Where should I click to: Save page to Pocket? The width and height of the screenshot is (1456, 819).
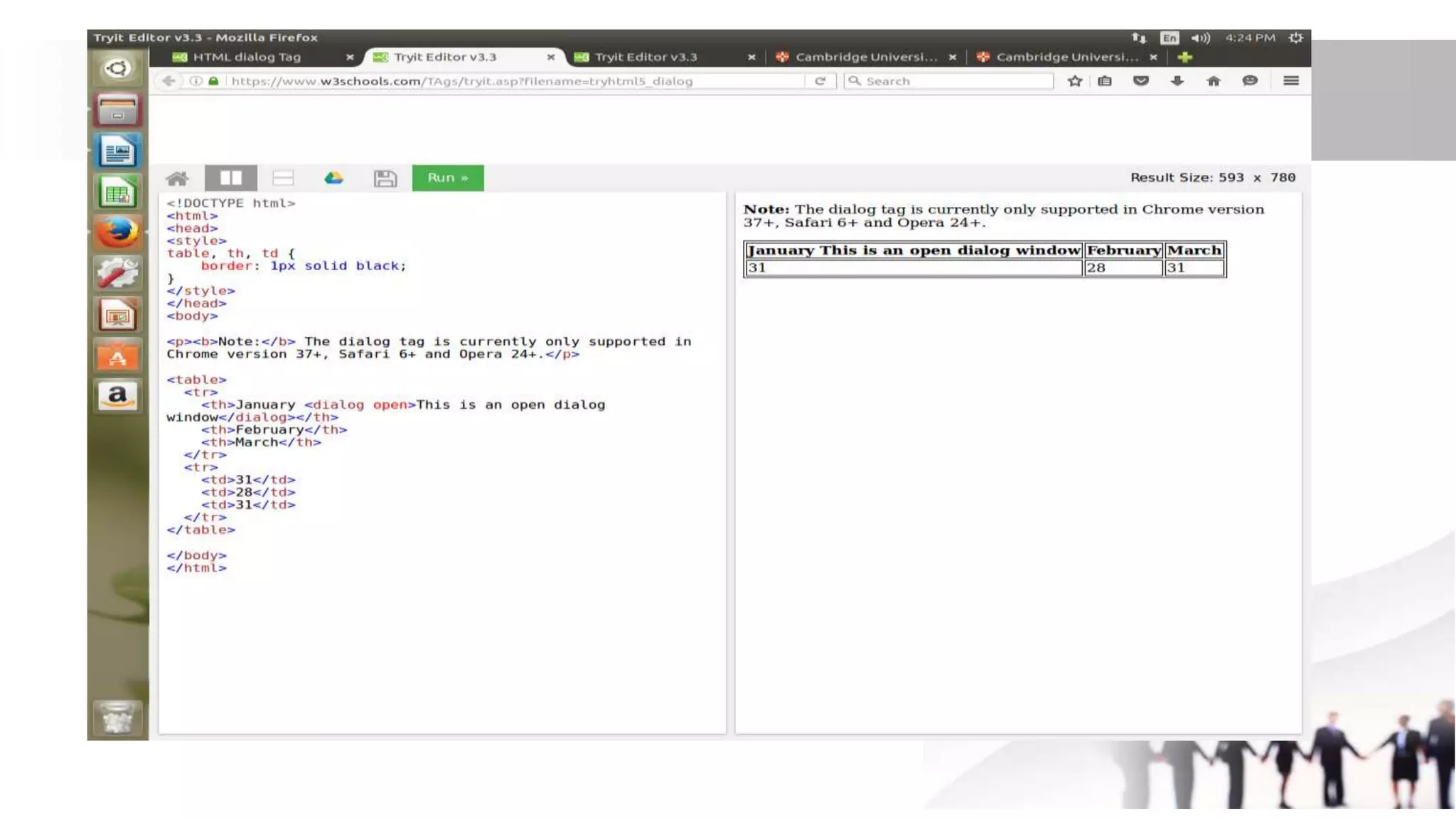(1141, 81)
